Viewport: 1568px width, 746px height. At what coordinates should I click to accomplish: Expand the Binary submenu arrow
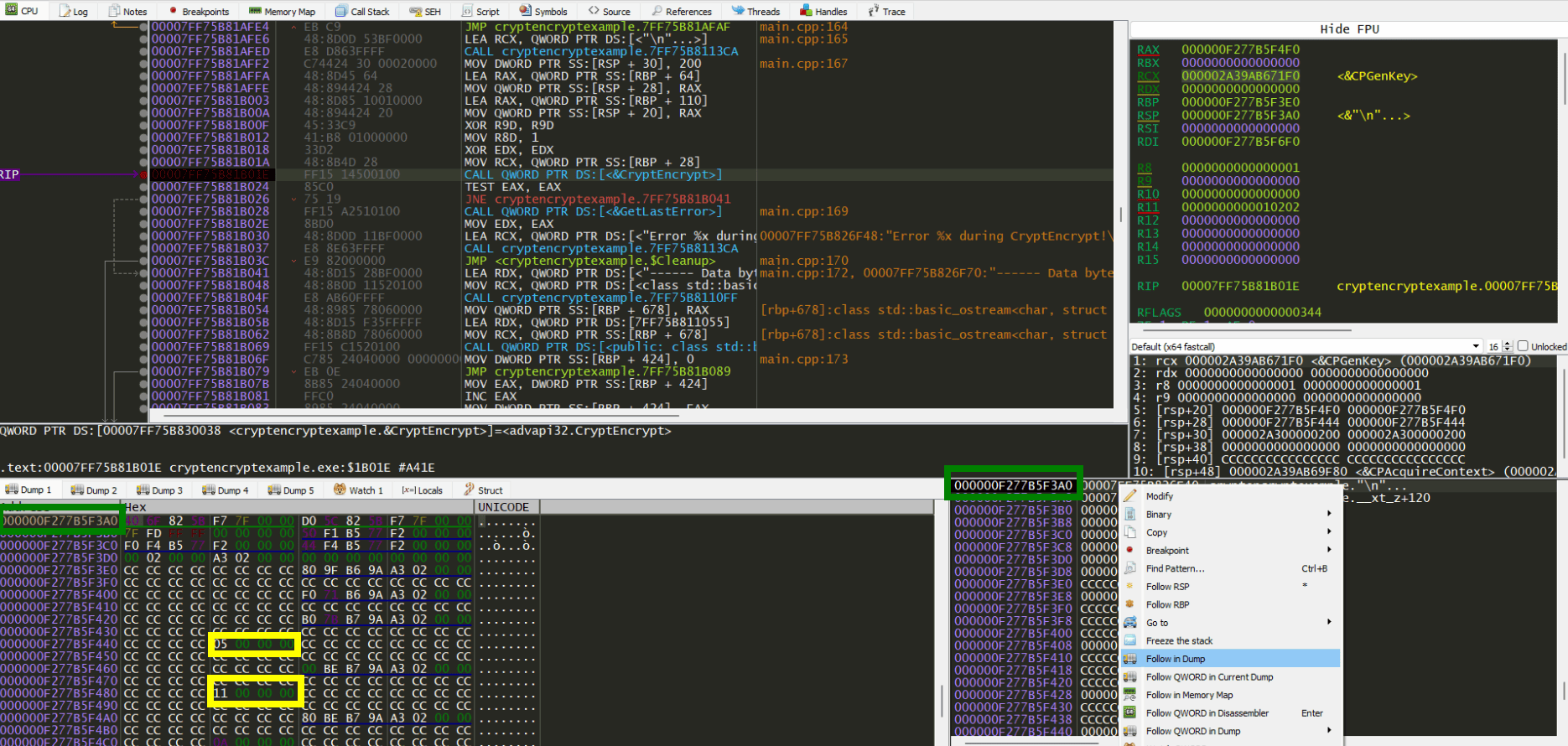(x=1329, y=514)
